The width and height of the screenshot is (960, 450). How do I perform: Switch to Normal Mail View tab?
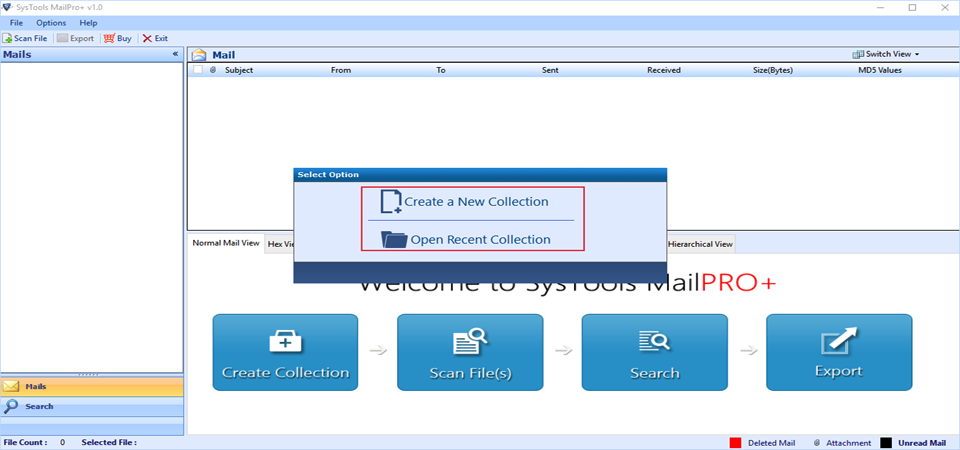point(226,242)
